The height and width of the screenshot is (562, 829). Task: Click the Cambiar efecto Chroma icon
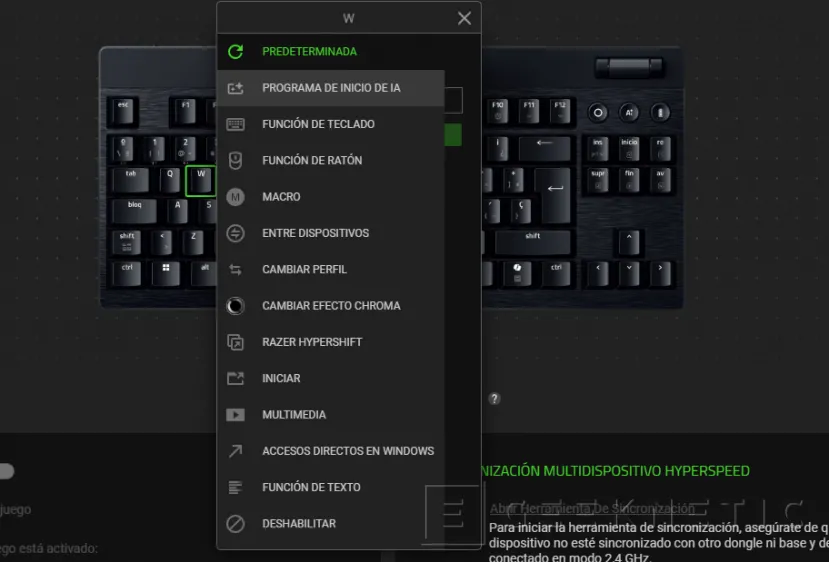click(x=235, y=306)
